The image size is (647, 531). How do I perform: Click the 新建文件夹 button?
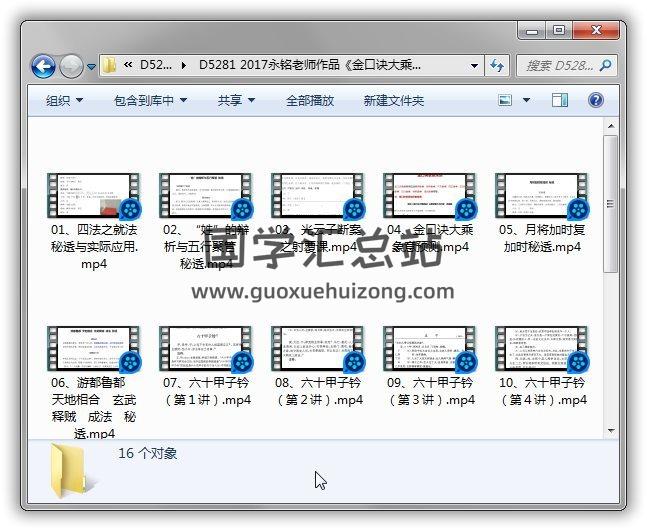pyautogui.click(x=393, y=101)
